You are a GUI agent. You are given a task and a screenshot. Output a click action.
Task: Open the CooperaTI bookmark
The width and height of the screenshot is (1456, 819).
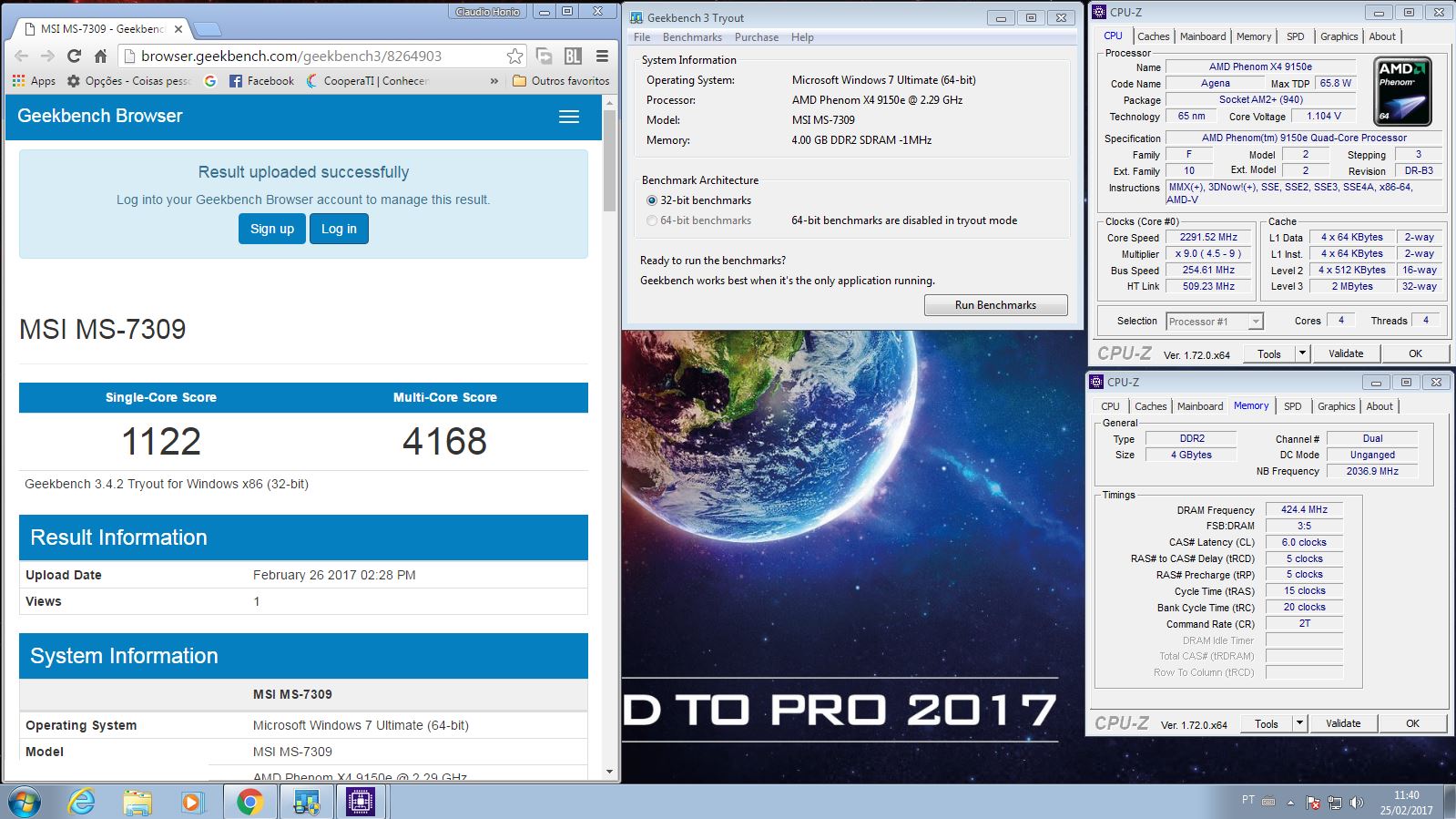[367, 81]
